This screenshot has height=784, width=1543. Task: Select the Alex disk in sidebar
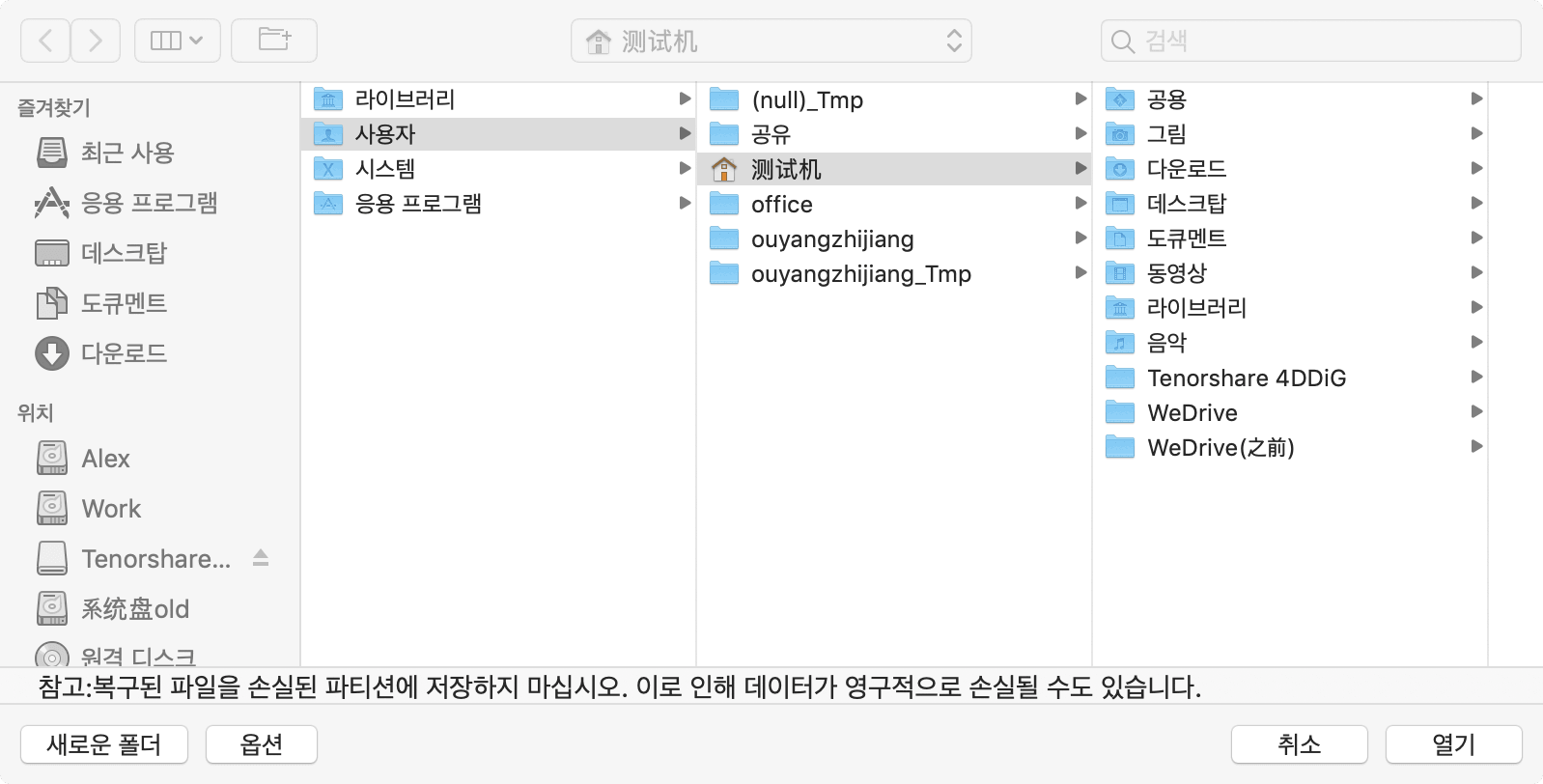coord(83,459)
